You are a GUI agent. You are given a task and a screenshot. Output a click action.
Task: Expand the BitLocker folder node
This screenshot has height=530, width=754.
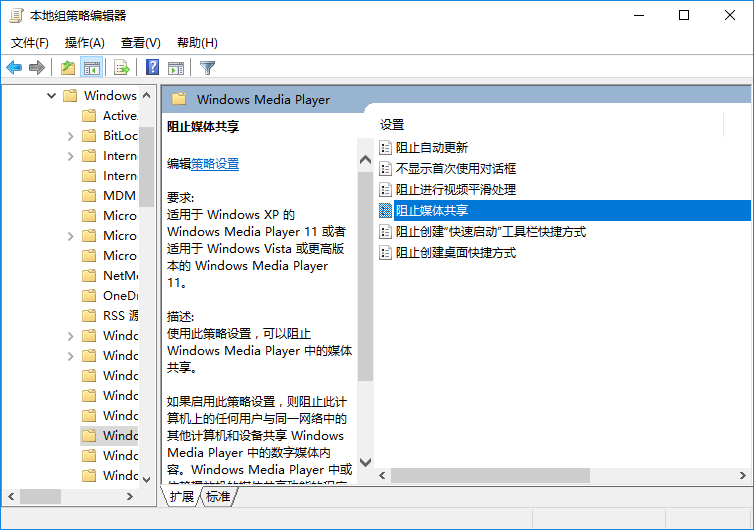70,136
